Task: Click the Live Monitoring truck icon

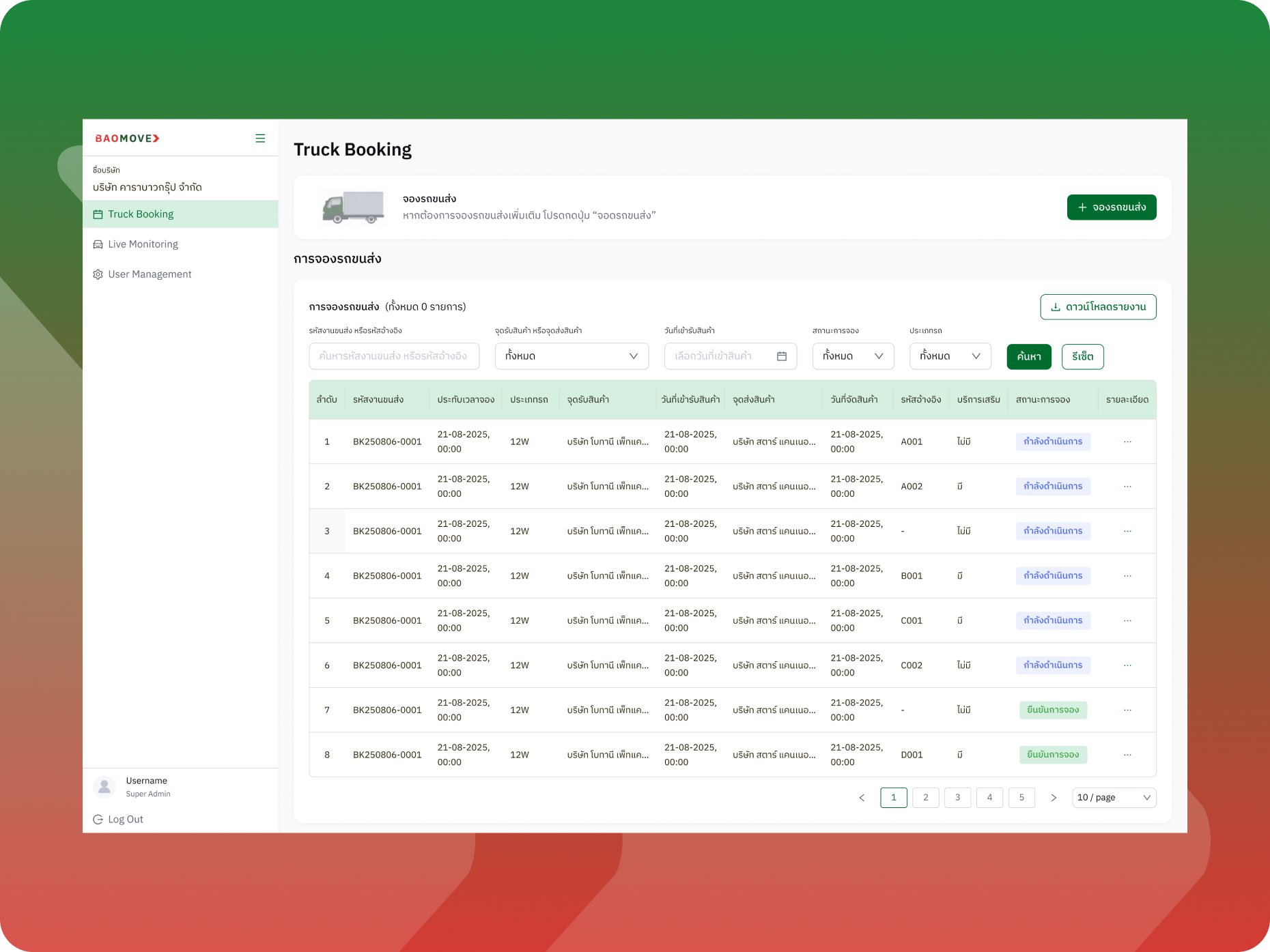Action: [x=98, y=244]
